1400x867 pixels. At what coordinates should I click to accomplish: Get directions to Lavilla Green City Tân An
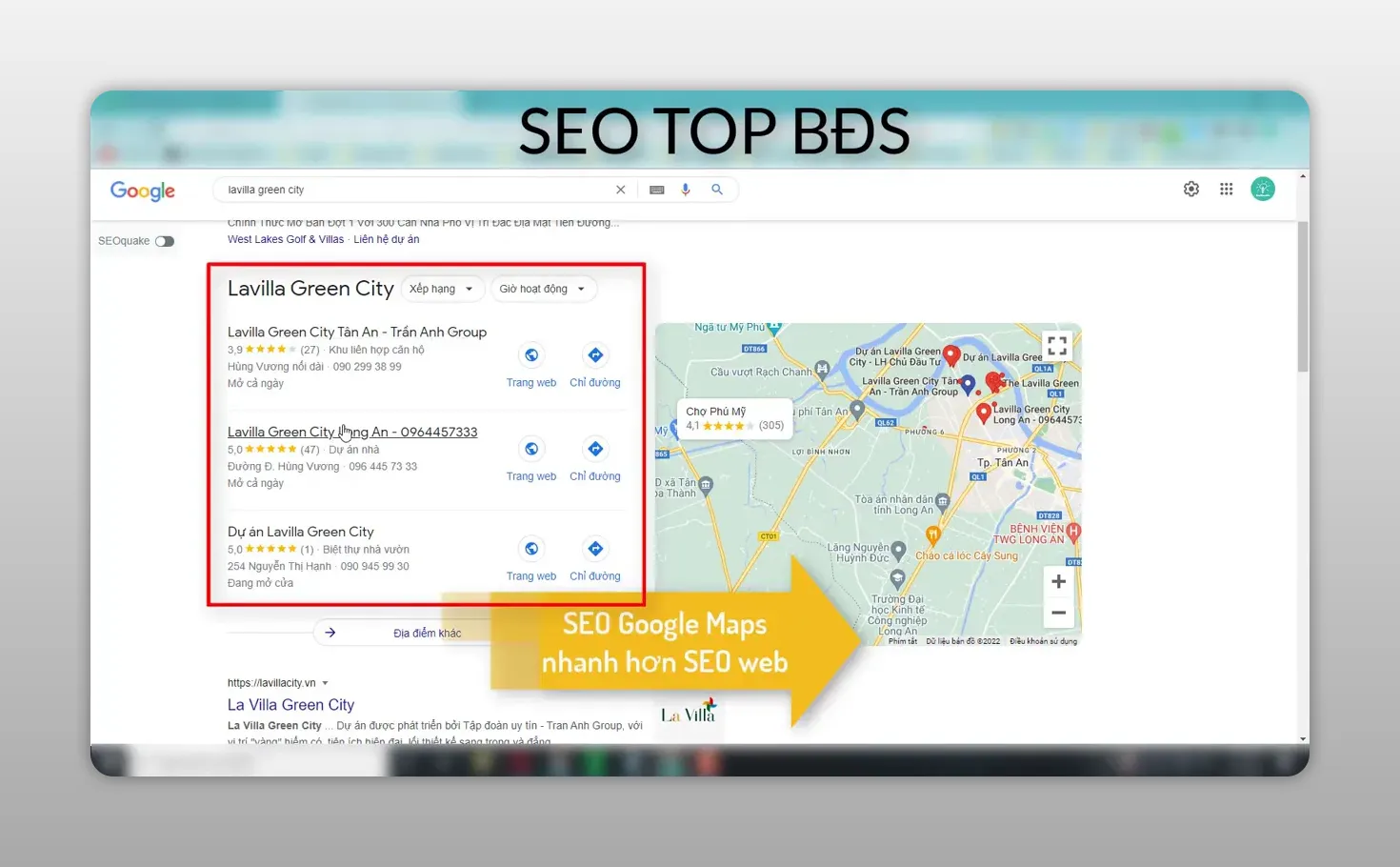595,366
